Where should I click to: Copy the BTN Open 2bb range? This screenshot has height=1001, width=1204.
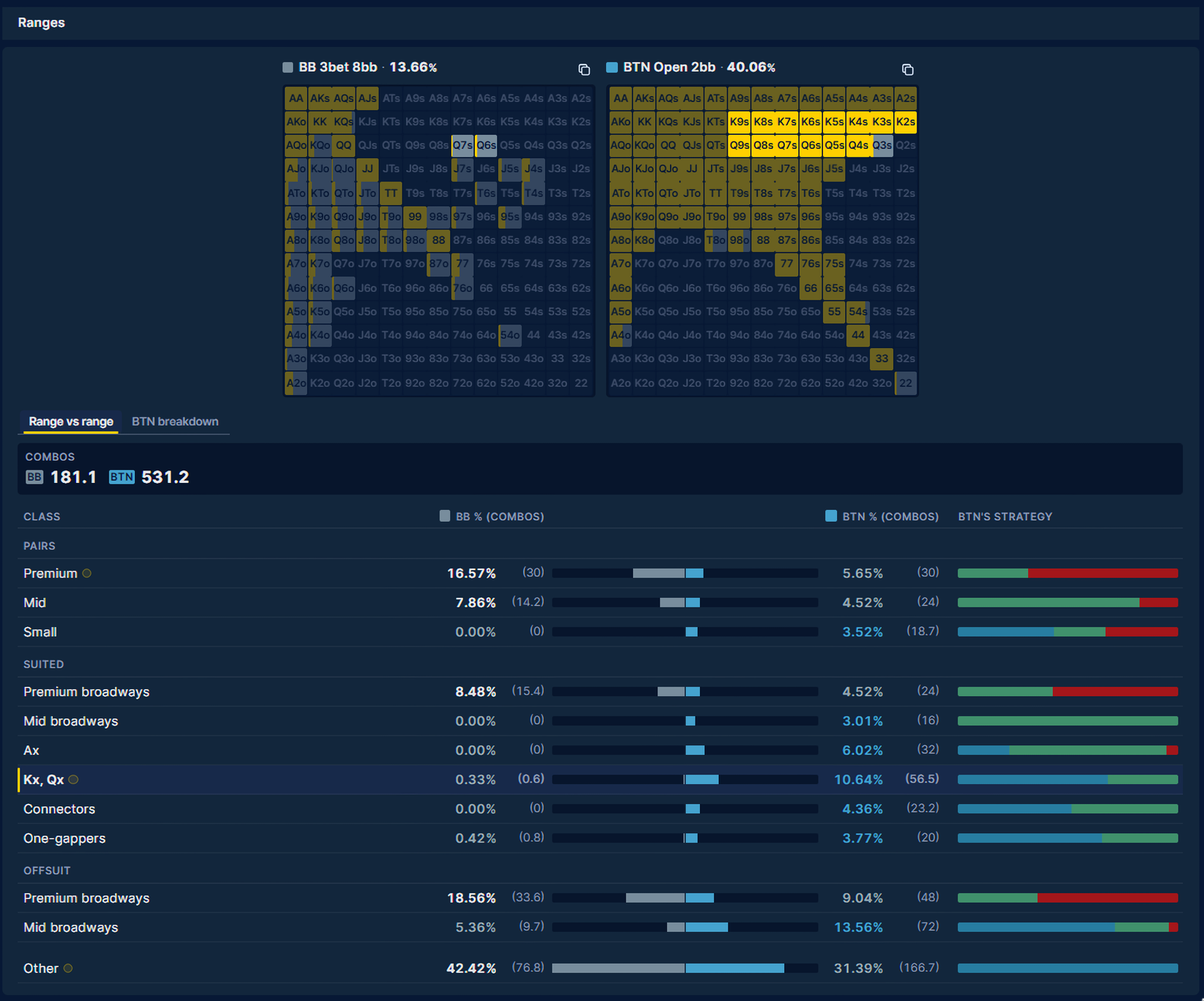click(907, 70)
